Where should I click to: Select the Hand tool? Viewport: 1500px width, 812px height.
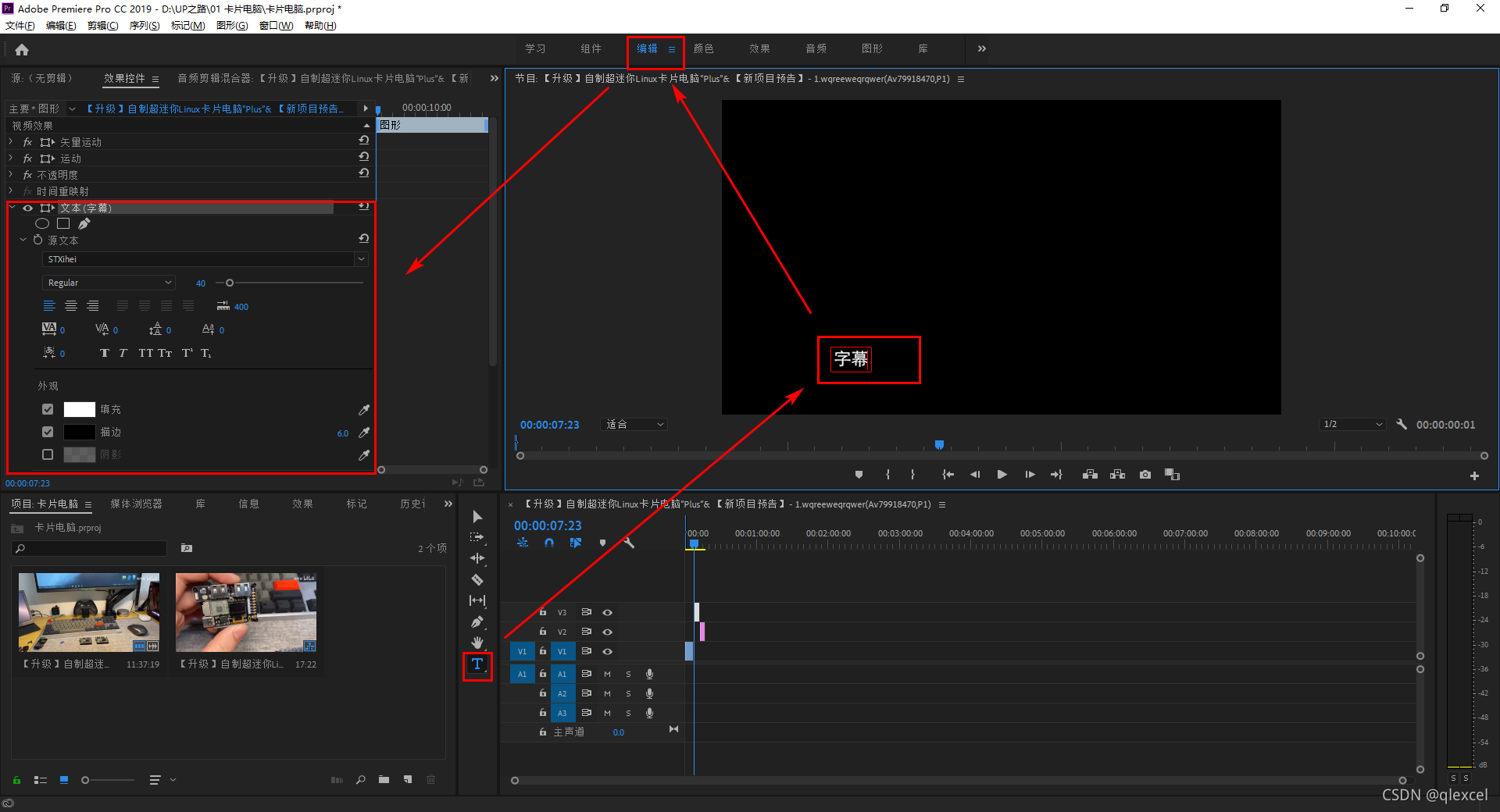point(477,643)
